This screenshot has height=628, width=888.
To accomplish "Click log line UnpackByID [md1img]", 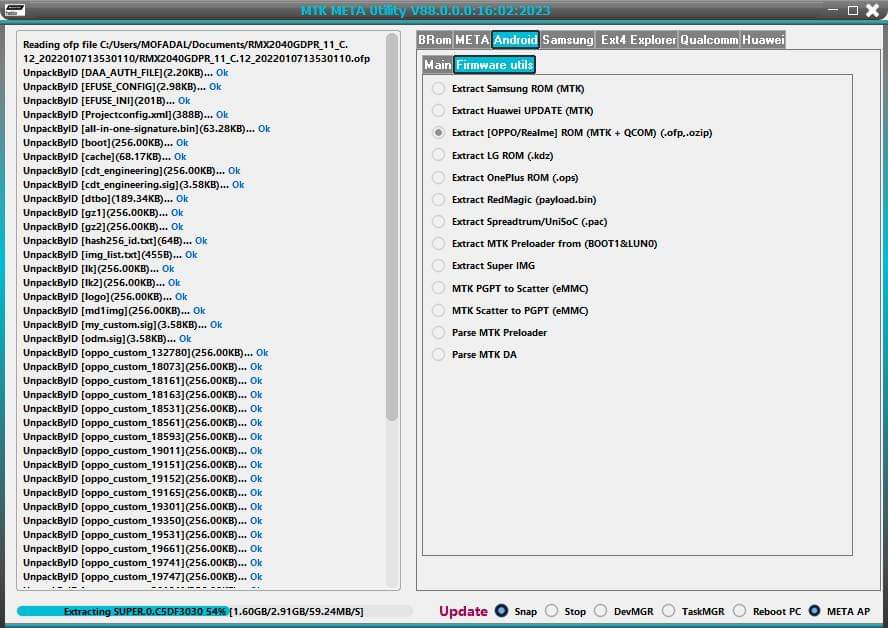I will click(x=114, y=311).
